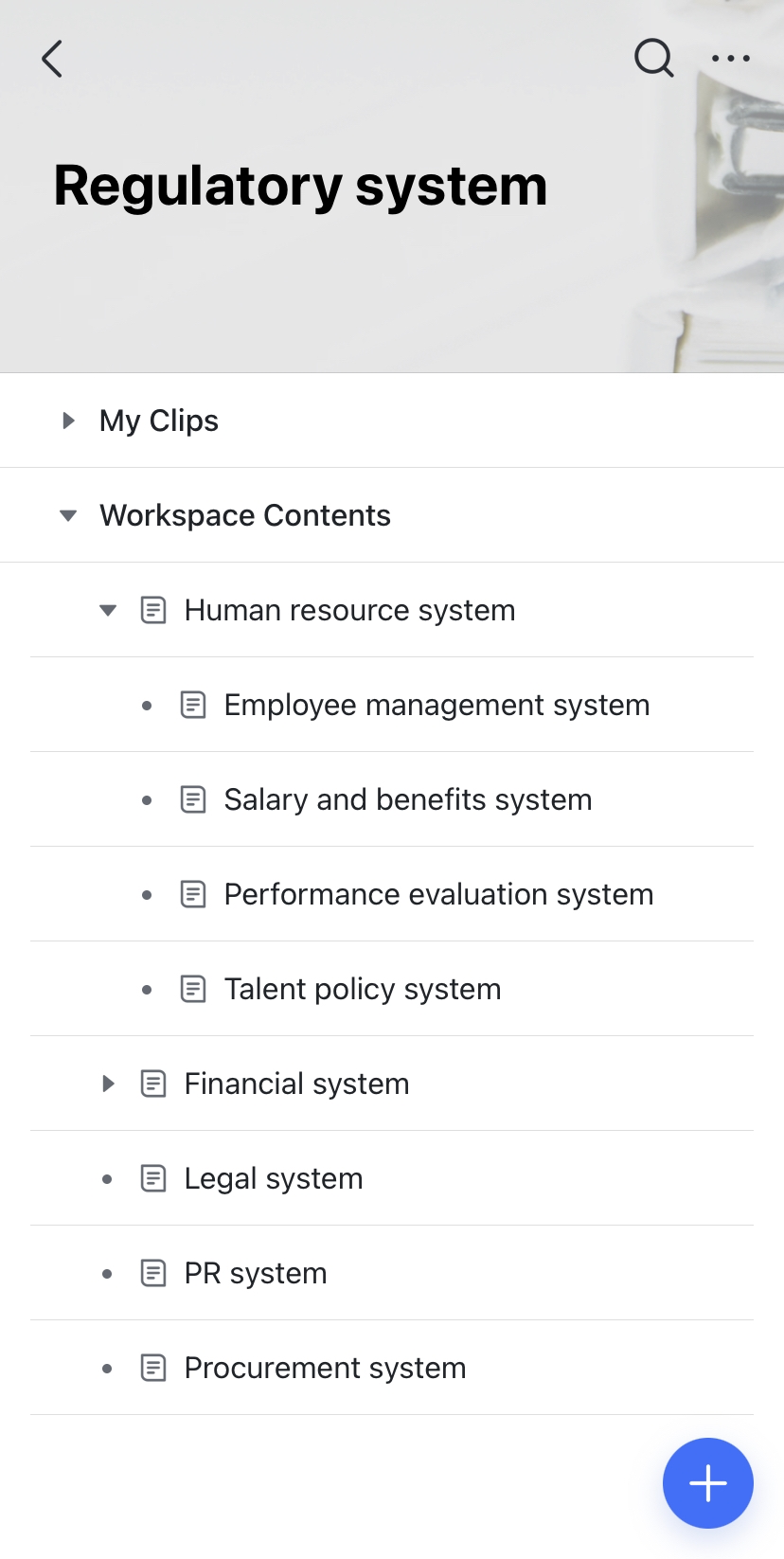Screen dimensions: 784x1559
Task: Click the Regulatory system title
Action: click(x=300, y=186)
